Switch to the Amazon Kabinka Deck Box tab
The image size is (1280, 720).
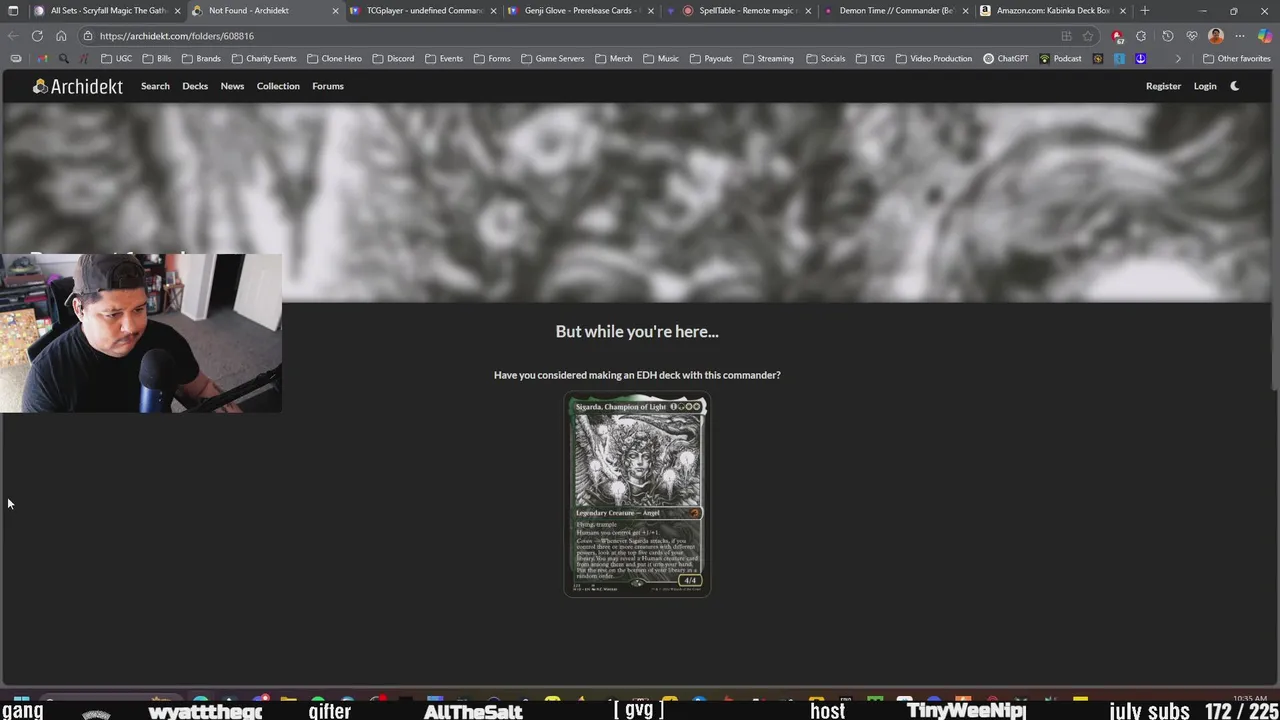pos(1053,11)
